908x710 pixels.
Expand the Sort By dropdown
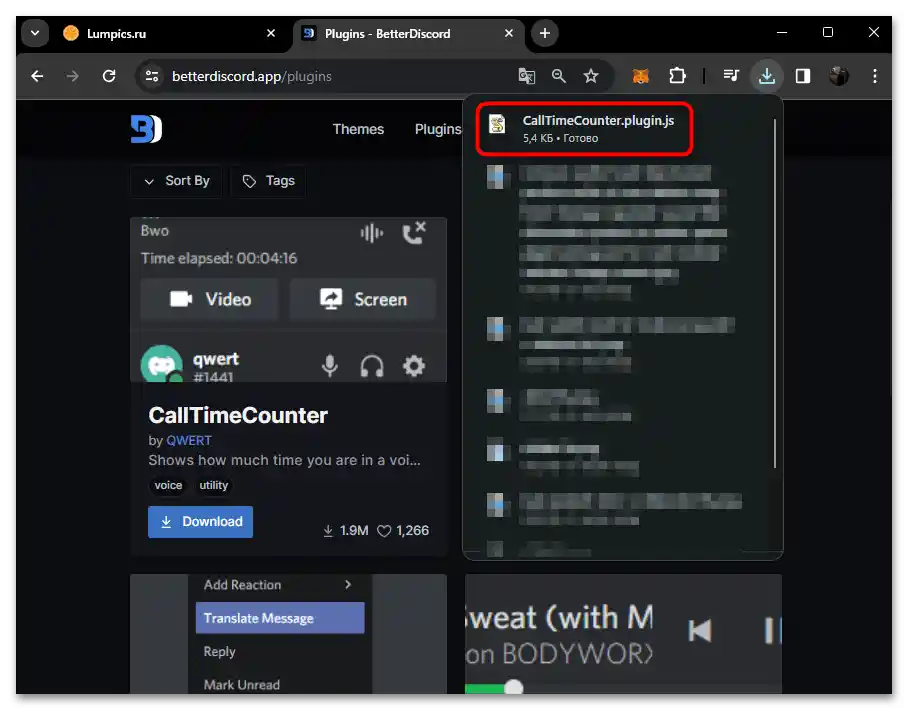(176, 181)
